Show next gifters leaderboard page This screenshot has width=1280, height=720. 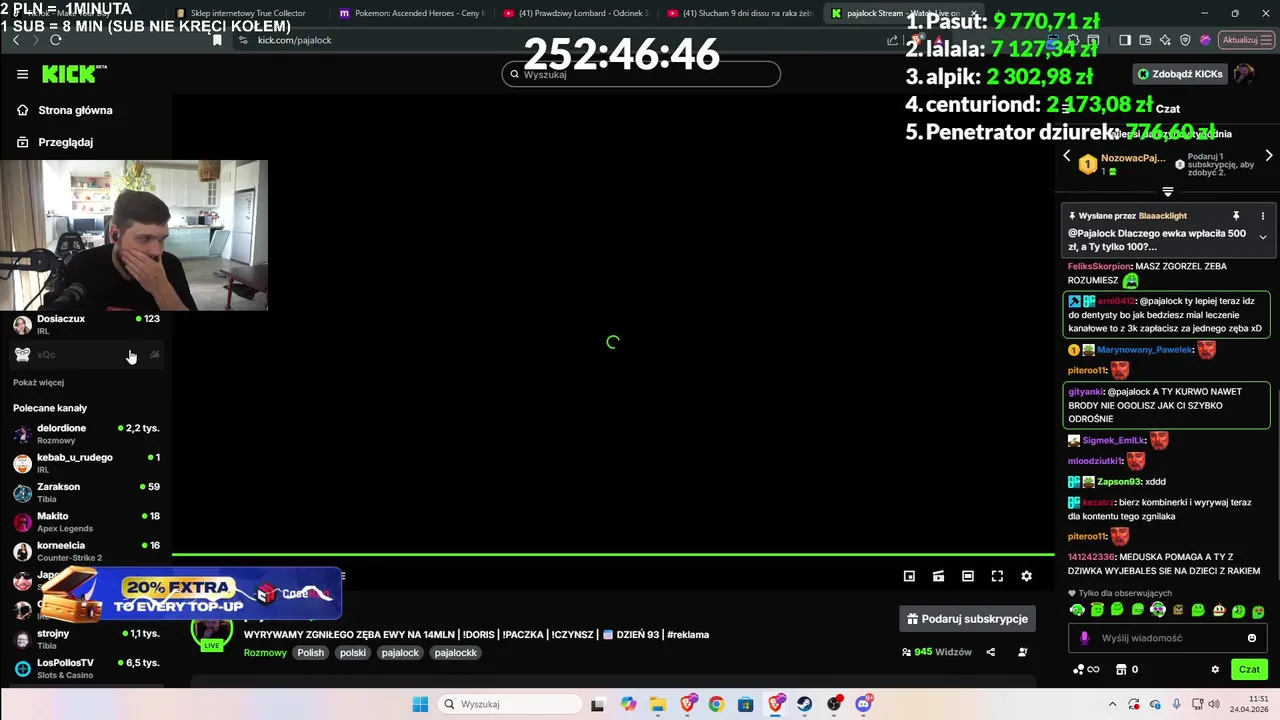click(1269, 156)
